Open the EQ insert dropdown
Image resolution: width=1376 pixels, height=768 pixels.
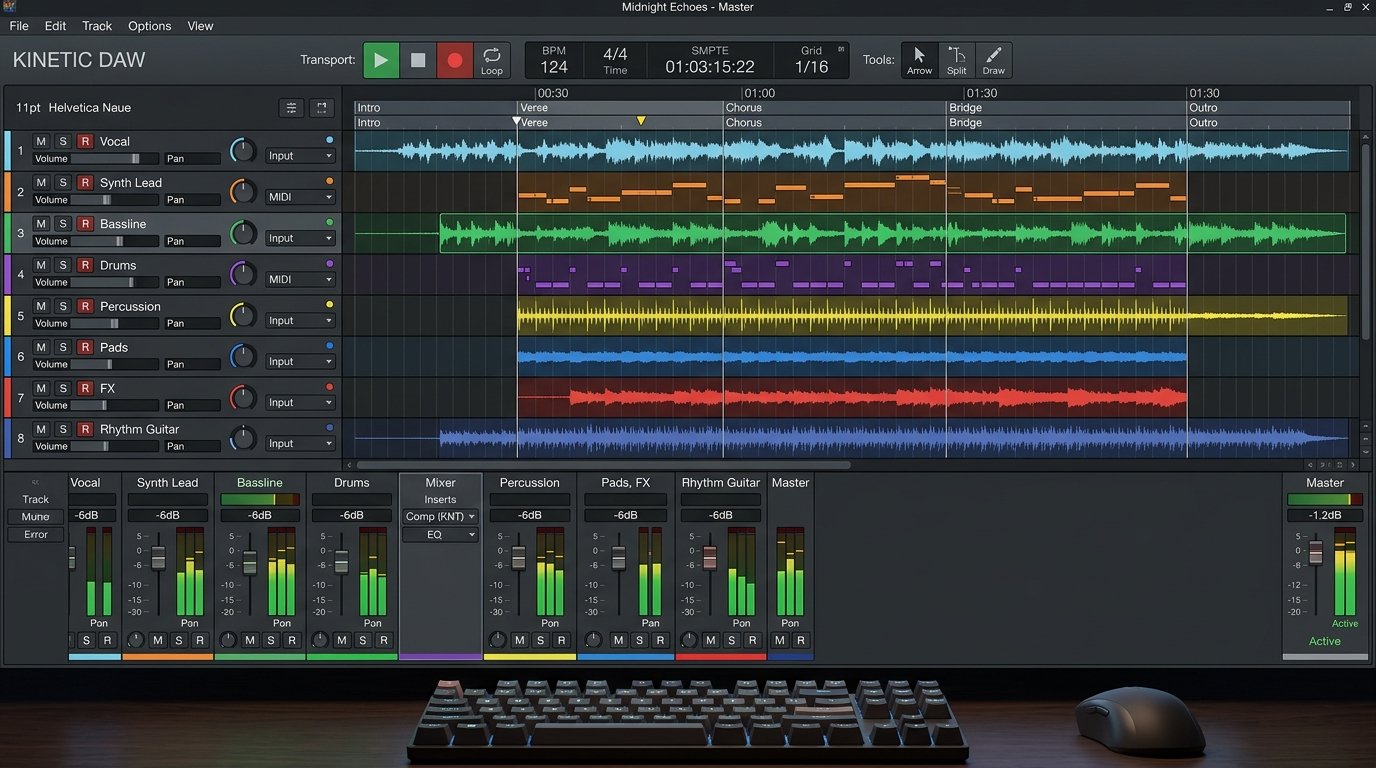click(440, 535)
